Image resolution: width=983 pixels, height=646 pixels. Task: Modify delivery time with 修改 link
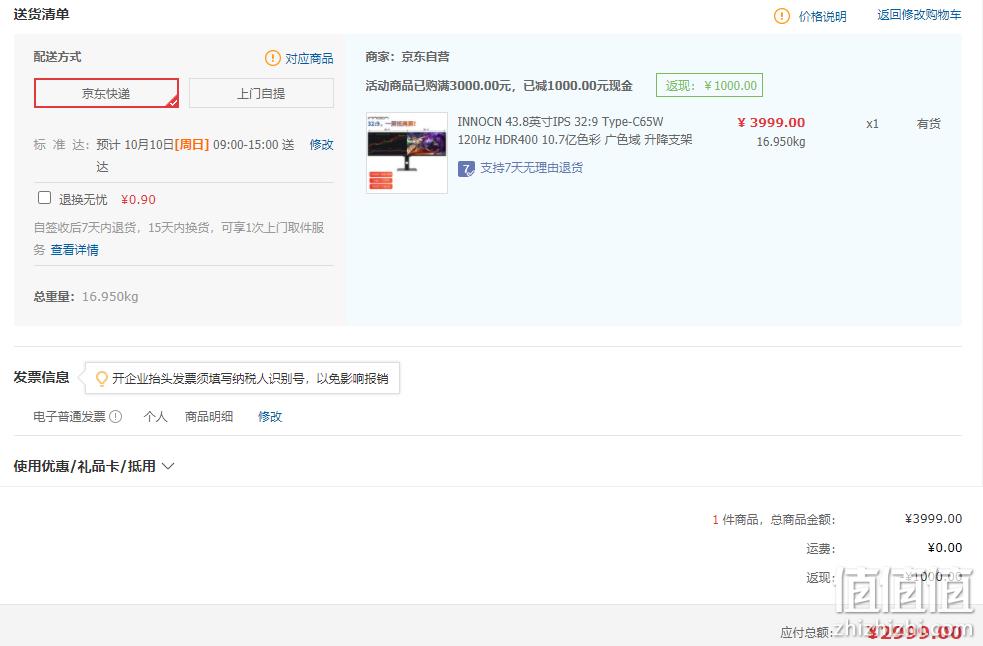click(x=322, y=145)
